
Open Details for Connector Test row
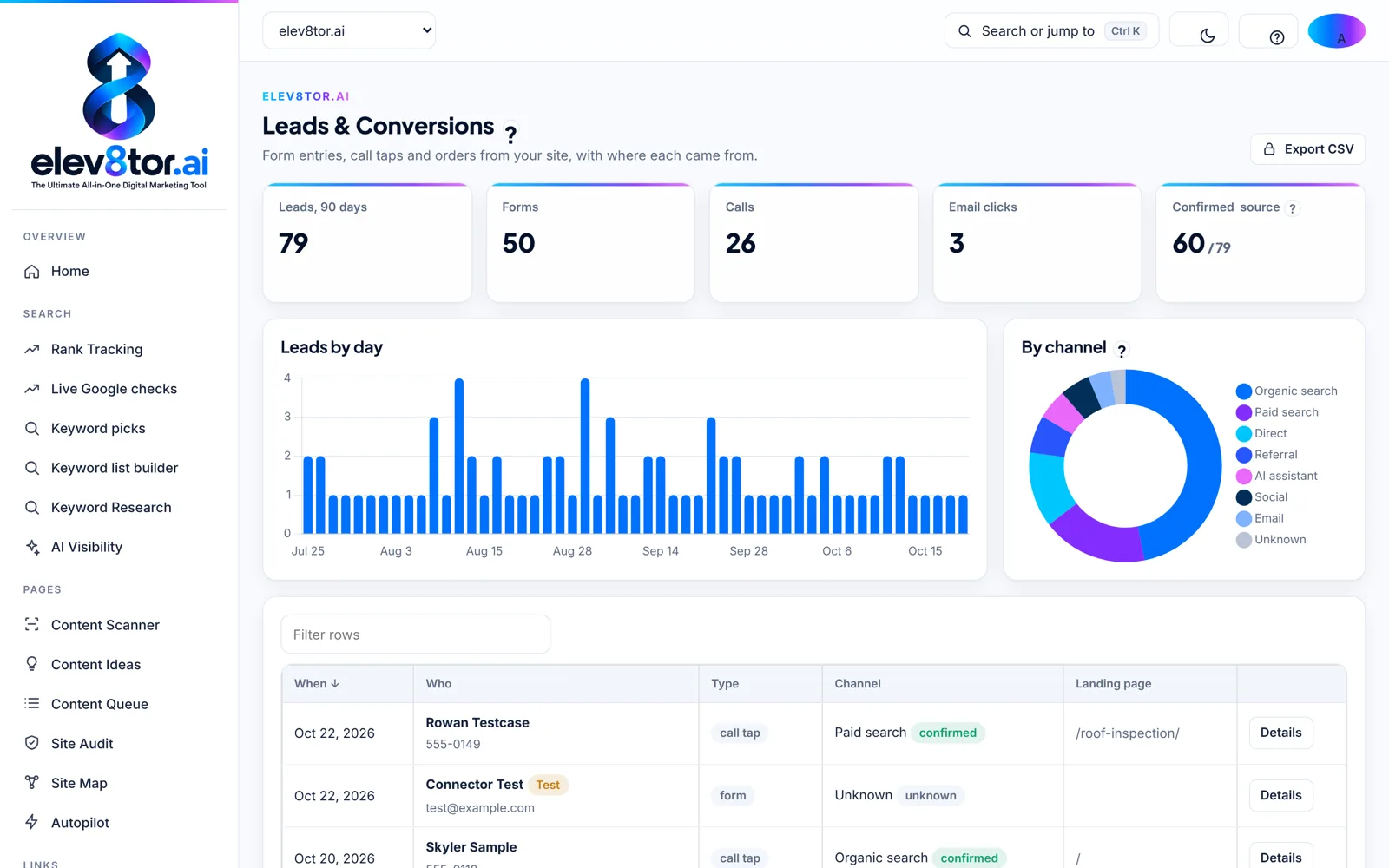click(x=1280, y=795)
